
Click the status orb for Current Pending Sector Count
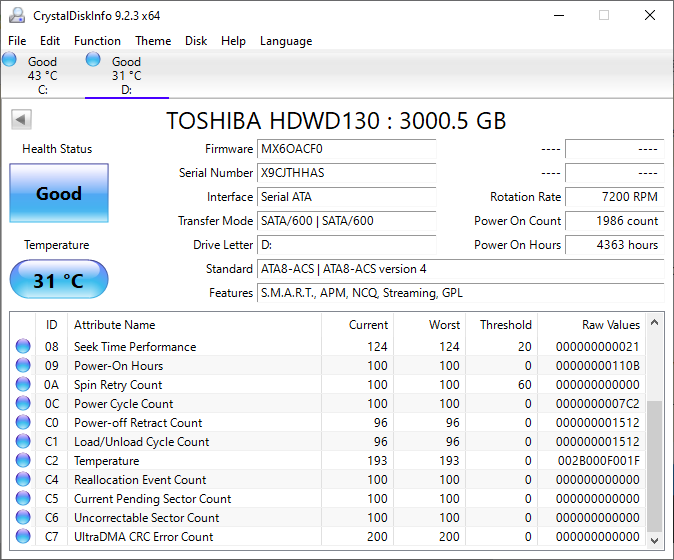coord(23,499)
